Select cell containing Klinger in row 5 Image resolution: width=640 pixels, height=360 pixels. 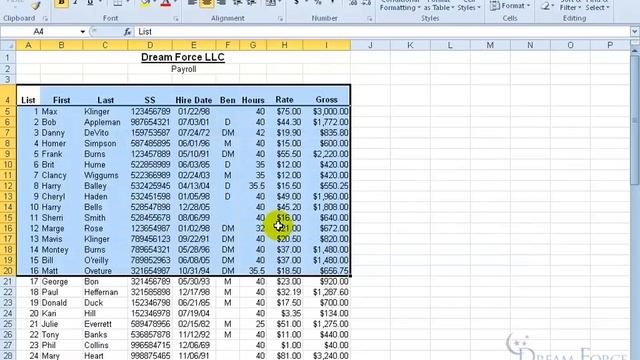pyautogui.click(x=104, y=111)
